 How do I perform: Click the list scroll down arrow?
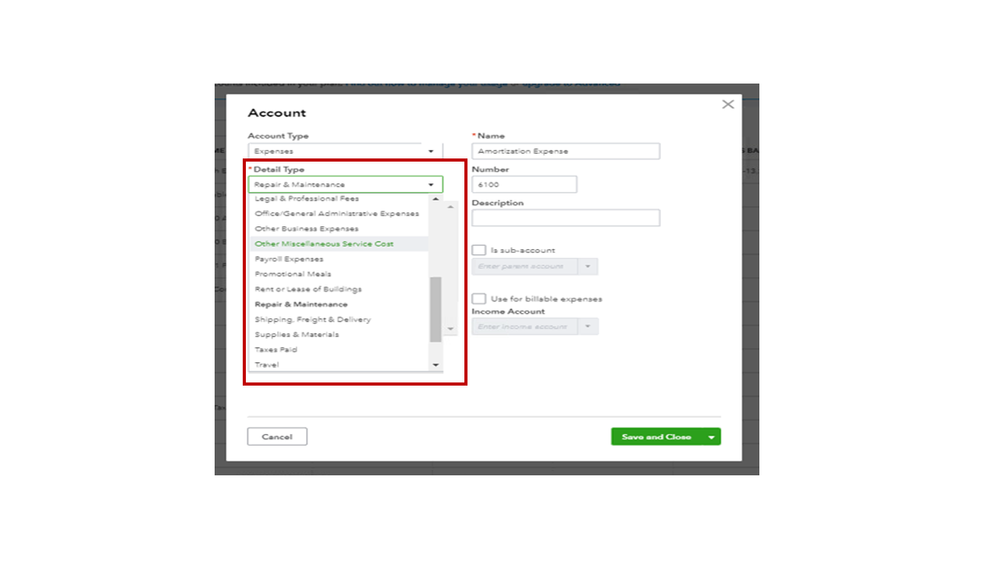[x=436, y=365]
